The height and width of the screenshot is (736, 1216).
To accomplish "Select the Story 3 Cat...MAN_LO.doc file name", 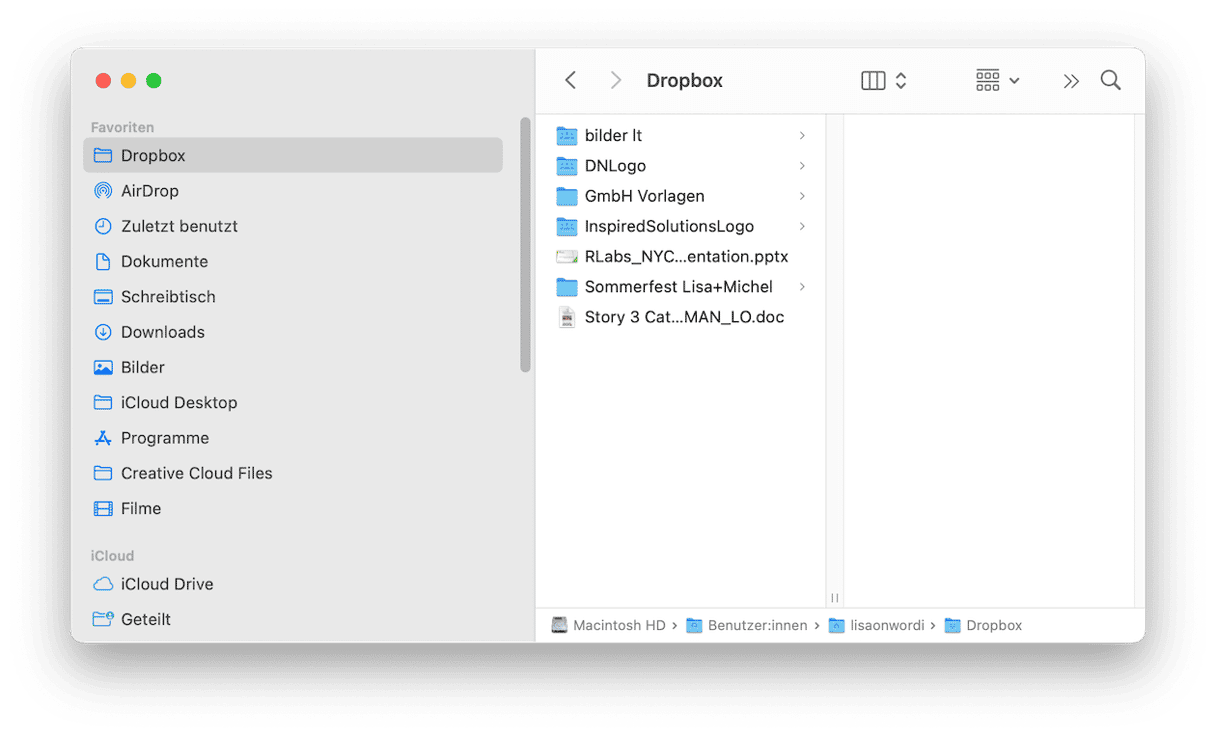I will click(684, 317).
